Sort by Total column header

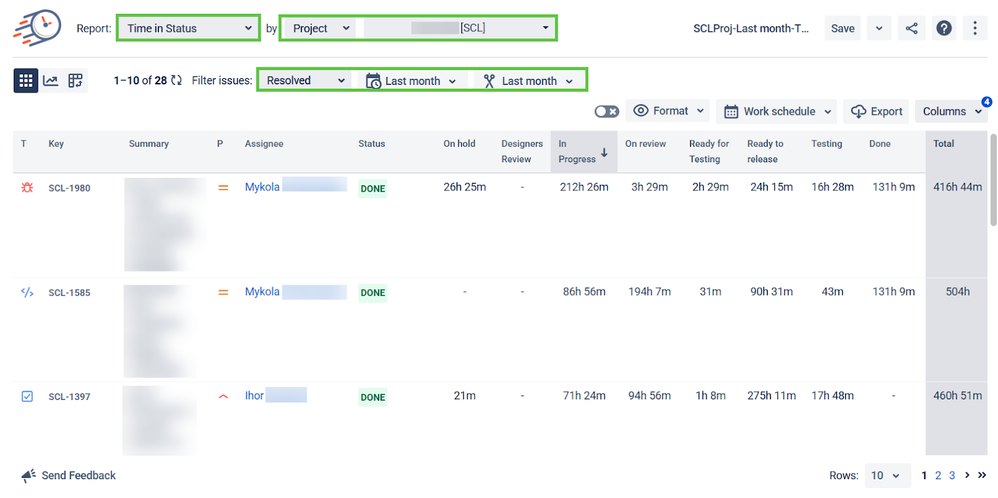pos(943,144)
